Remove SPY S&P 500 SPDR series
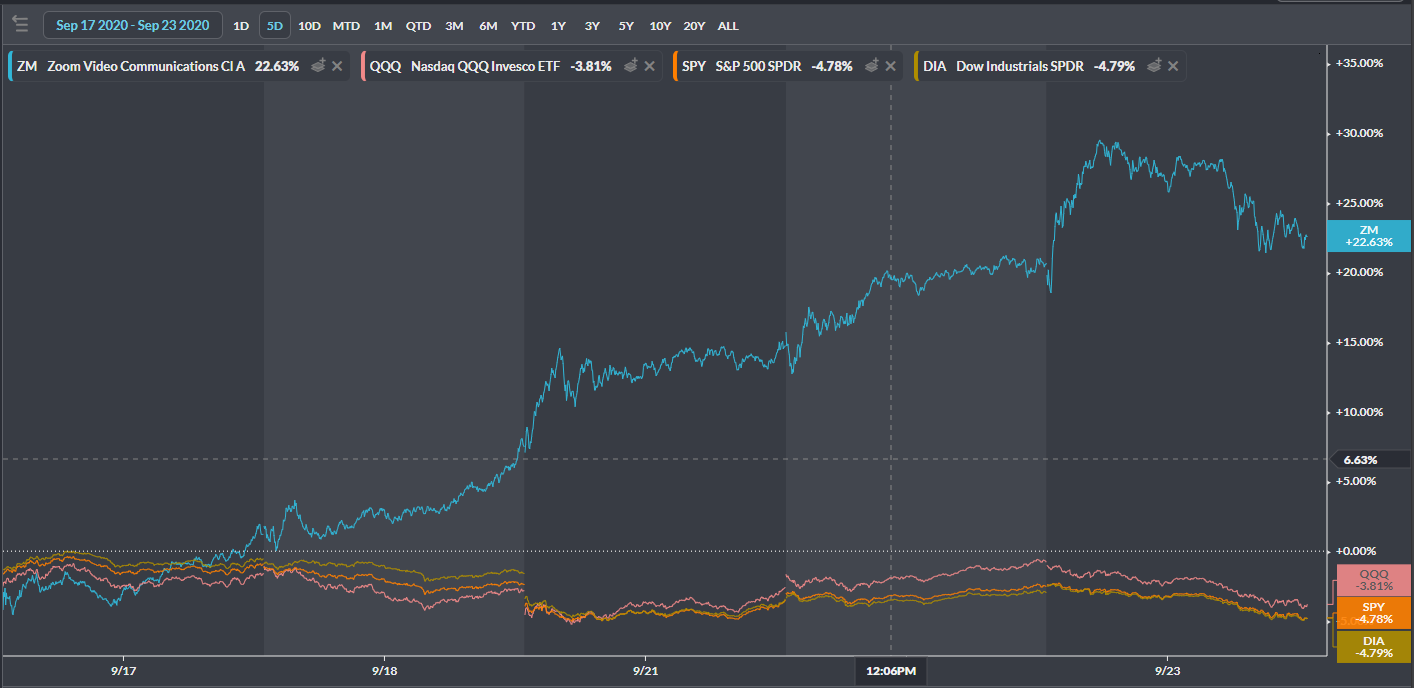Viewport: 1414px width, 688px height. (890, 66)
